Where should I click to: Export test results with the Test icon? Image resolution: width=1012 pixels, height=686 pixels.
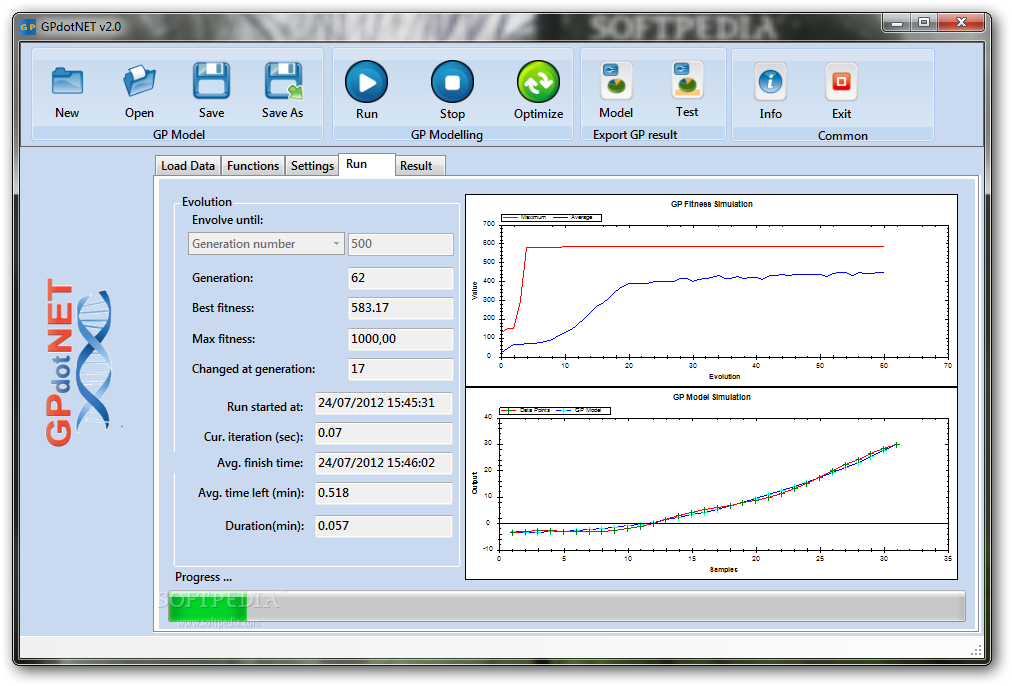pyautogui.click(x=687, y=81)
